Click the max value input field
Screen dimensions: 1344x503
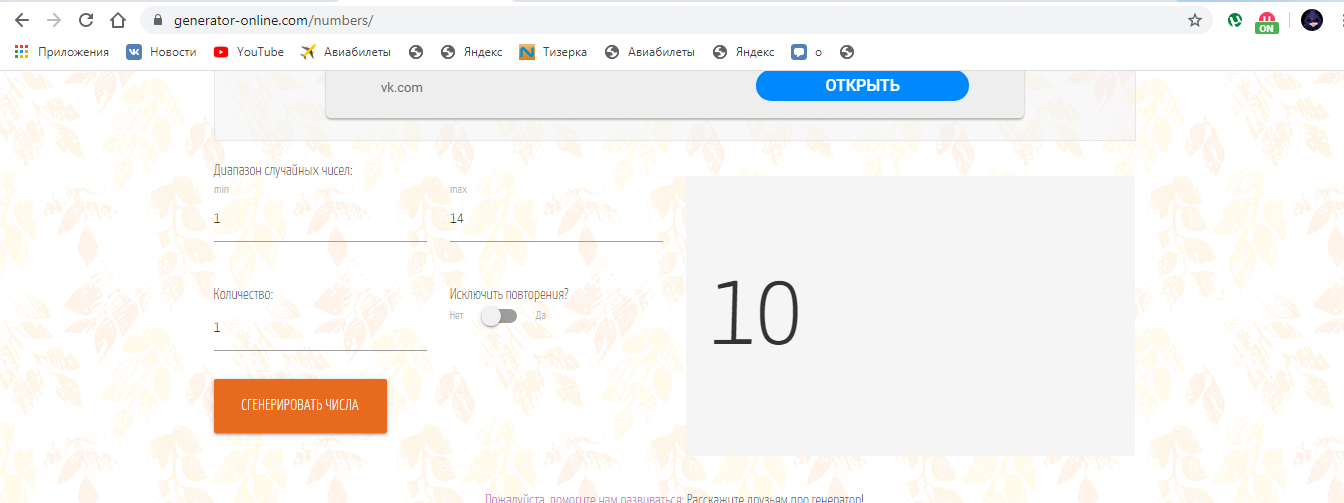coord(555,219)
